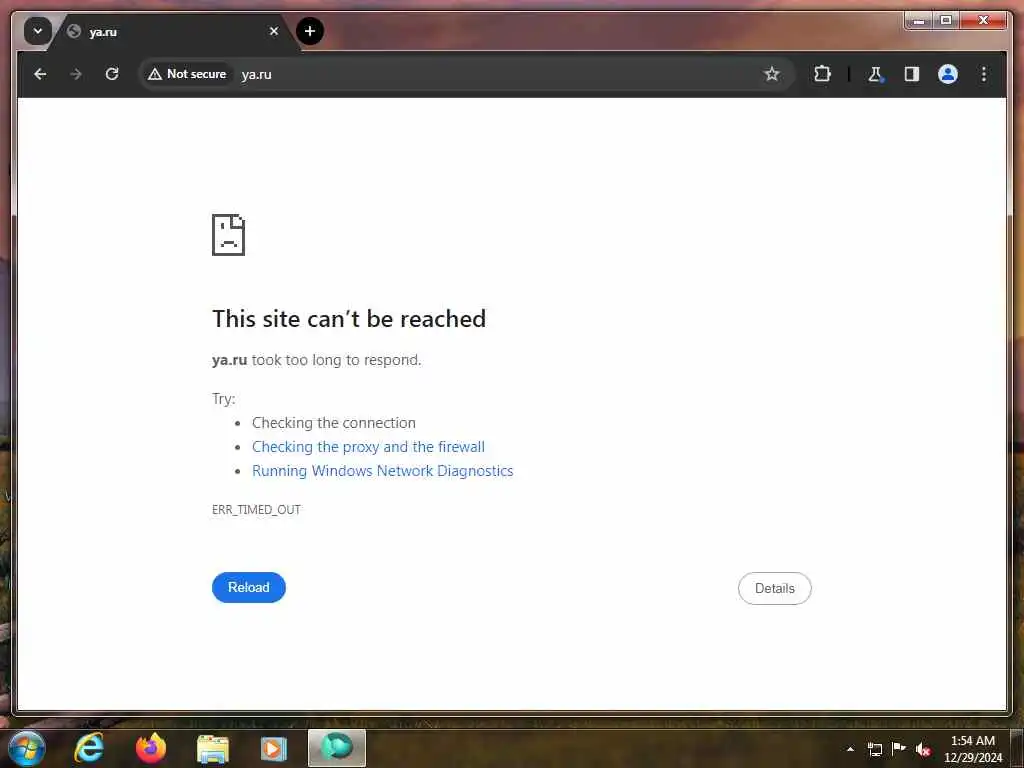Launch Internet Explorer from taskbar
Viewport: 1024px width, 768px height.
[89, 748]
